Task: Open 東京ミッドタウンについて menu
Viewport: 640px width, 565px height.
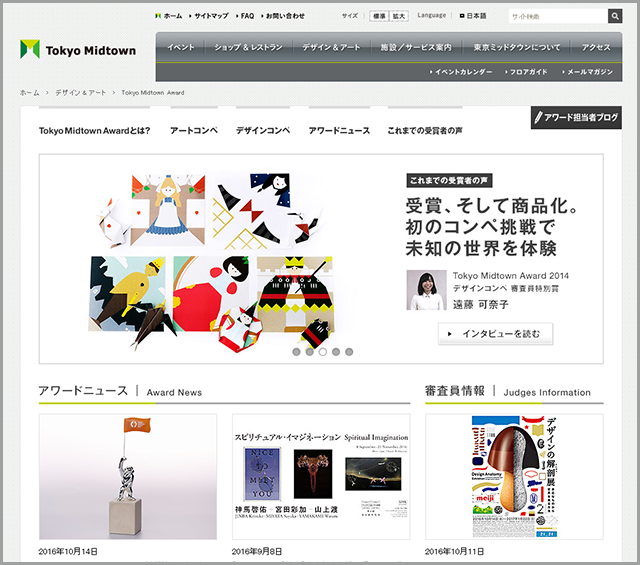Action: 517,47
